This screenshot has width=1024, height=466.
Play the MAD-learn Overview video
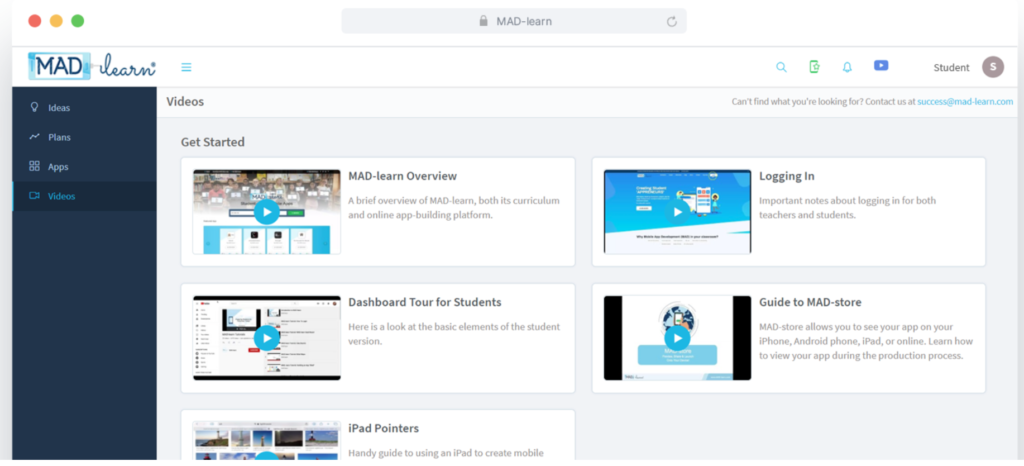click(266, 212)
